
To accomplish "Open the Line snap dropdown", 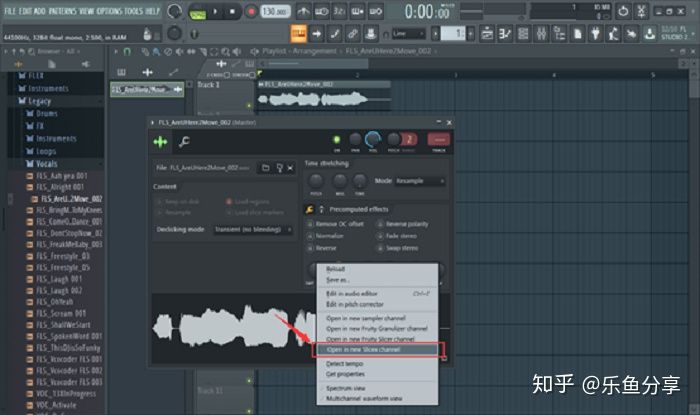I will point(408,33).
